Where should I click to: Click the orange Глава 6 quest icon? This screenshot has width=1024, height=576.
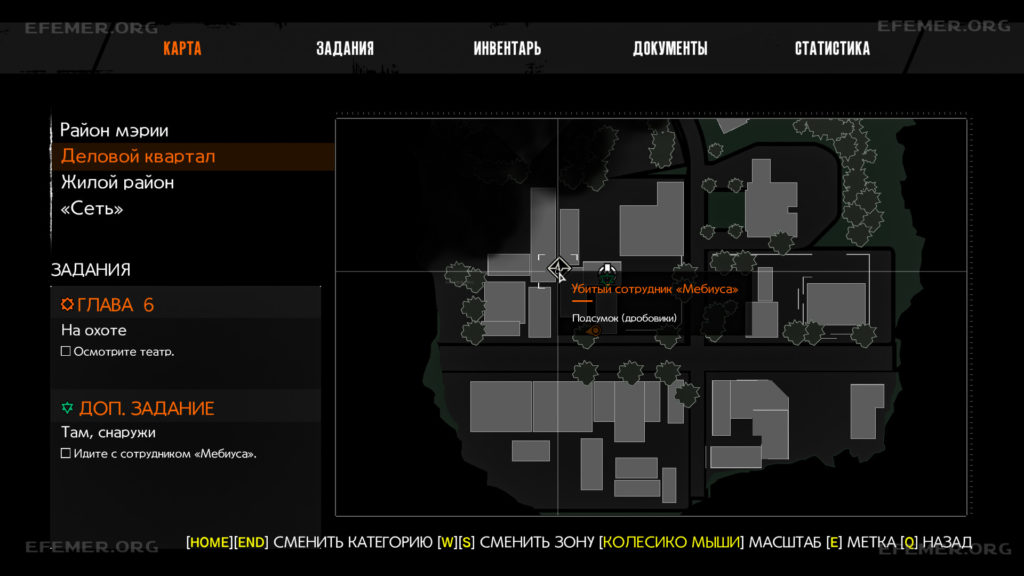click(x=67, y=304)
